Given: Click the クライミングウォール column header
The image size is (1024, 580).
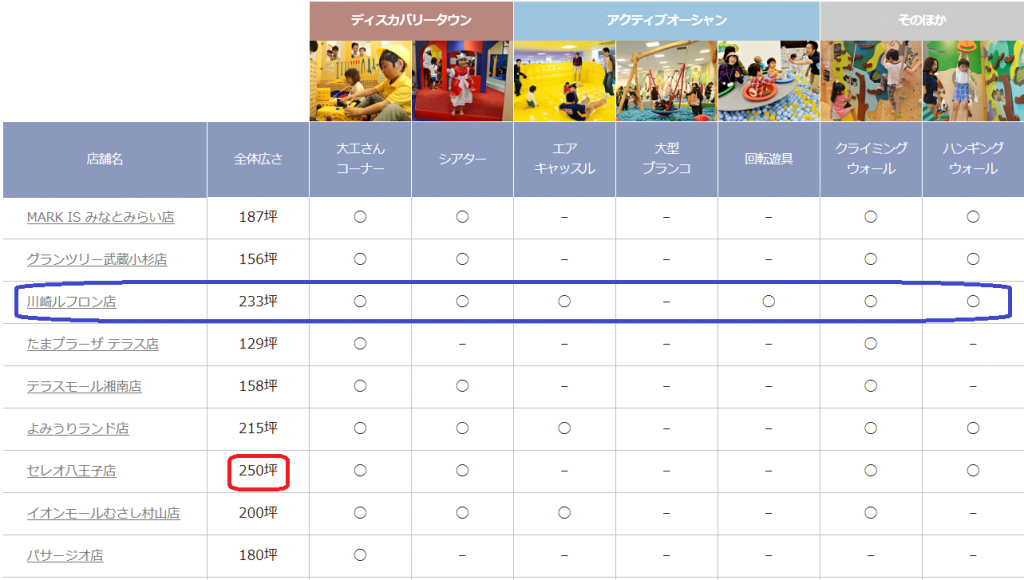Looking at the screenshot, I should point(871,159).
